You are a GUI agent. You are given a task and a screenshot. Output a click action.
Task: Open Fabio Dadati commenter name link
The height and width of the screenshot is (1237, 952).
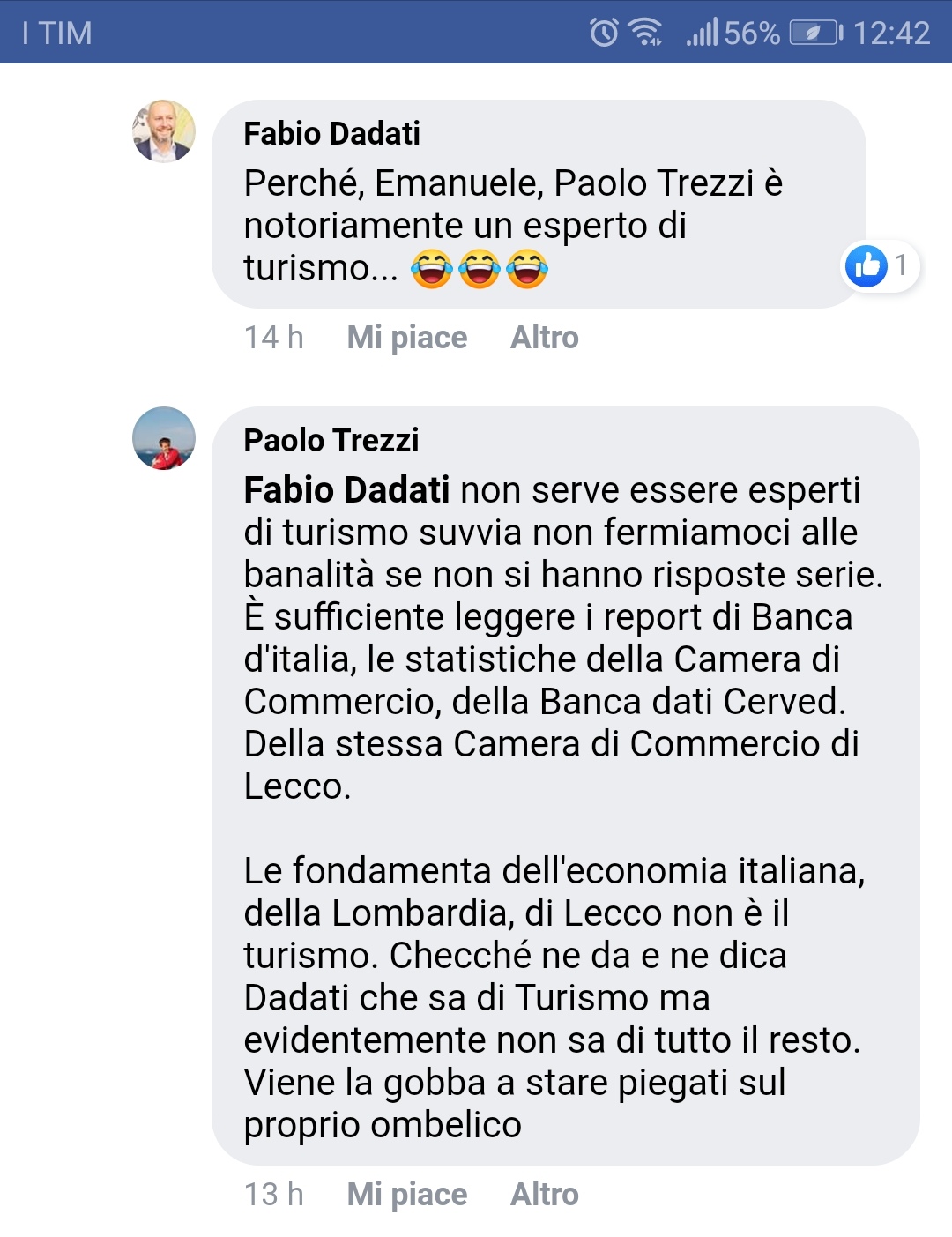331,134
